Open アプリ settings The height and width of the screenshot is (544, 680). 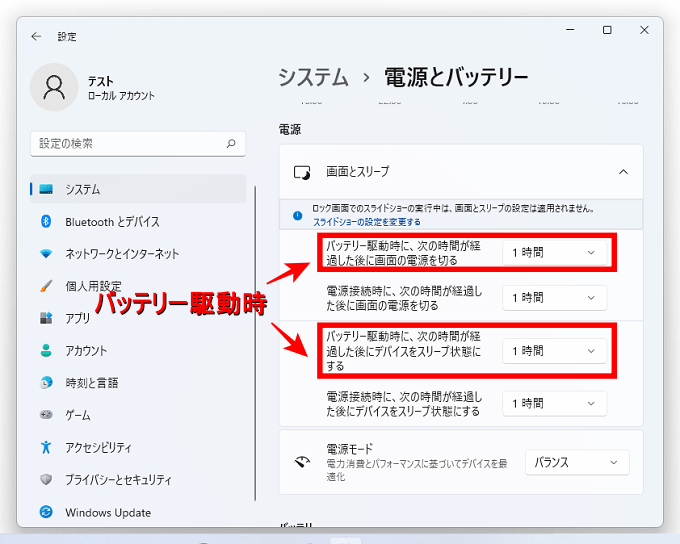tap(138, 318)
